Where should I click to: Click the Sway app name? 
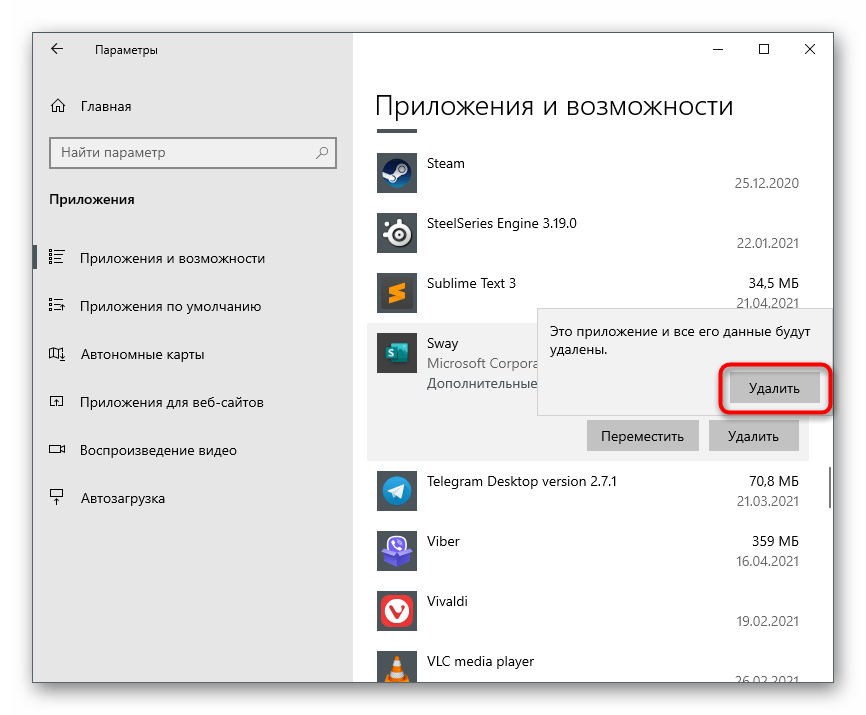(442, 343)
